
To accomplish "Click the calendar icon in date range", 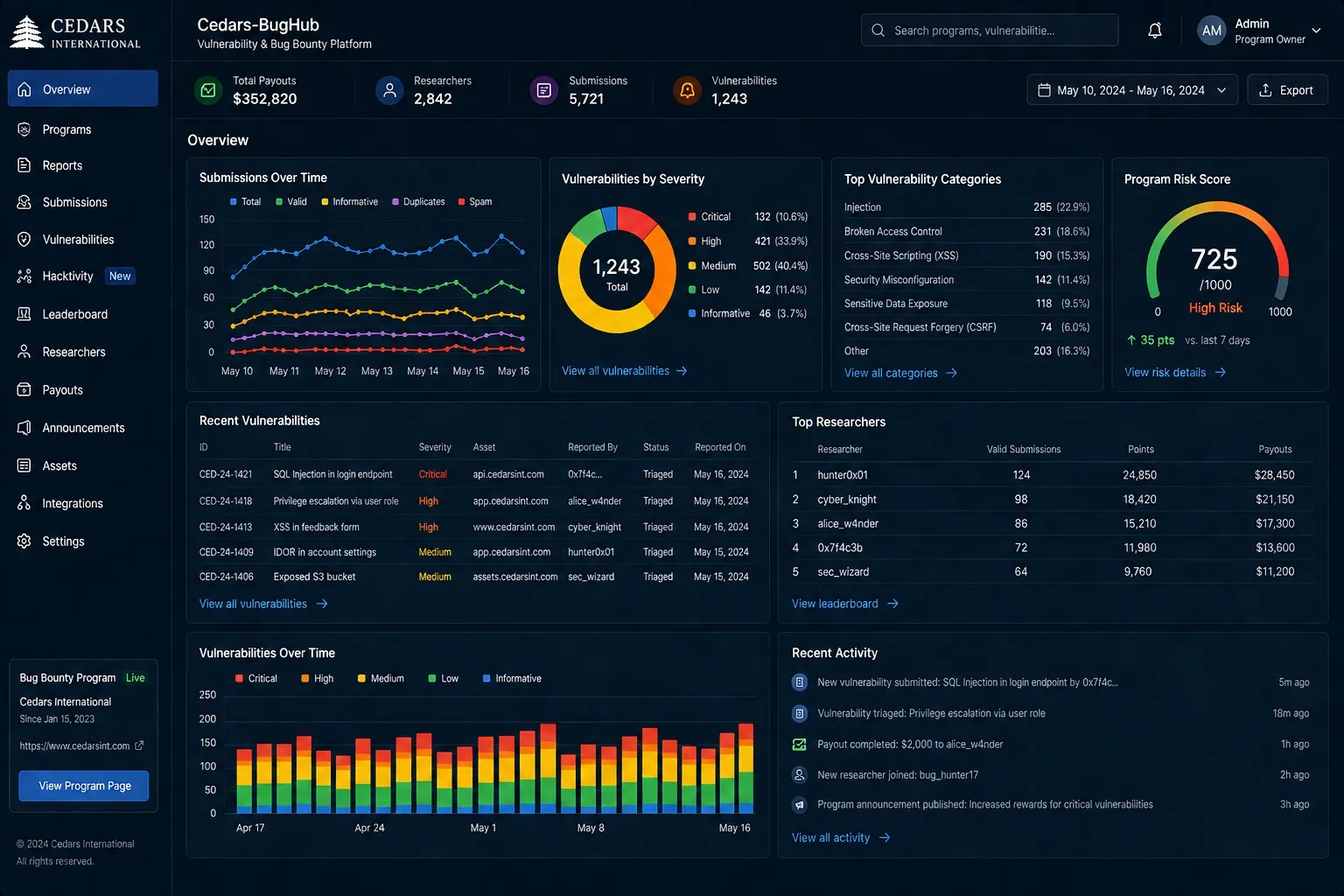I will point(1044,90).
